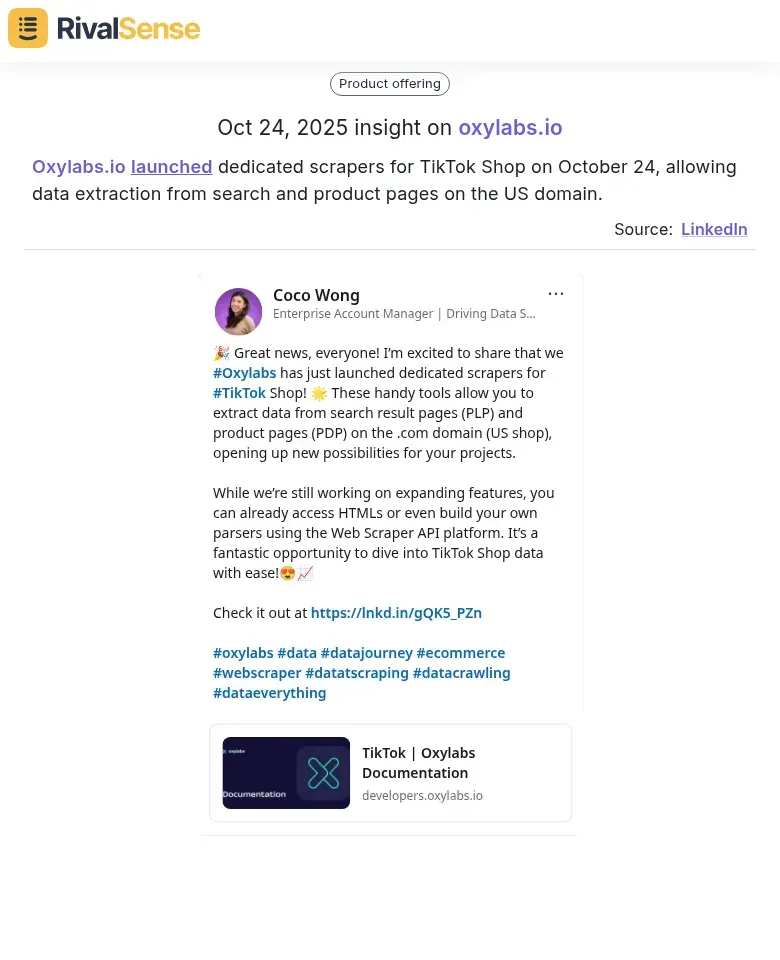Click the Oxylabs Documentation preview thumbnail
Image resolution: width=780 pixels, height=960 pixels.
point(286,773)
